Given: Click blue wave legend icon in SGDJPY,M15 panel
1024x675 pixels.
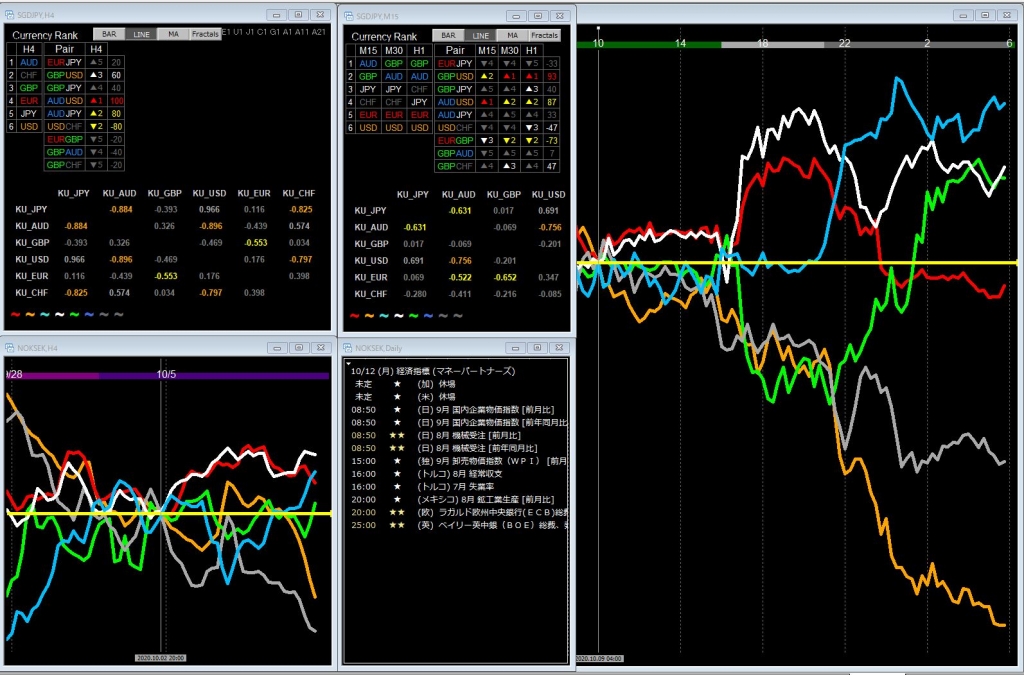Looking at the screenshot, I should (x=429, y=314).
